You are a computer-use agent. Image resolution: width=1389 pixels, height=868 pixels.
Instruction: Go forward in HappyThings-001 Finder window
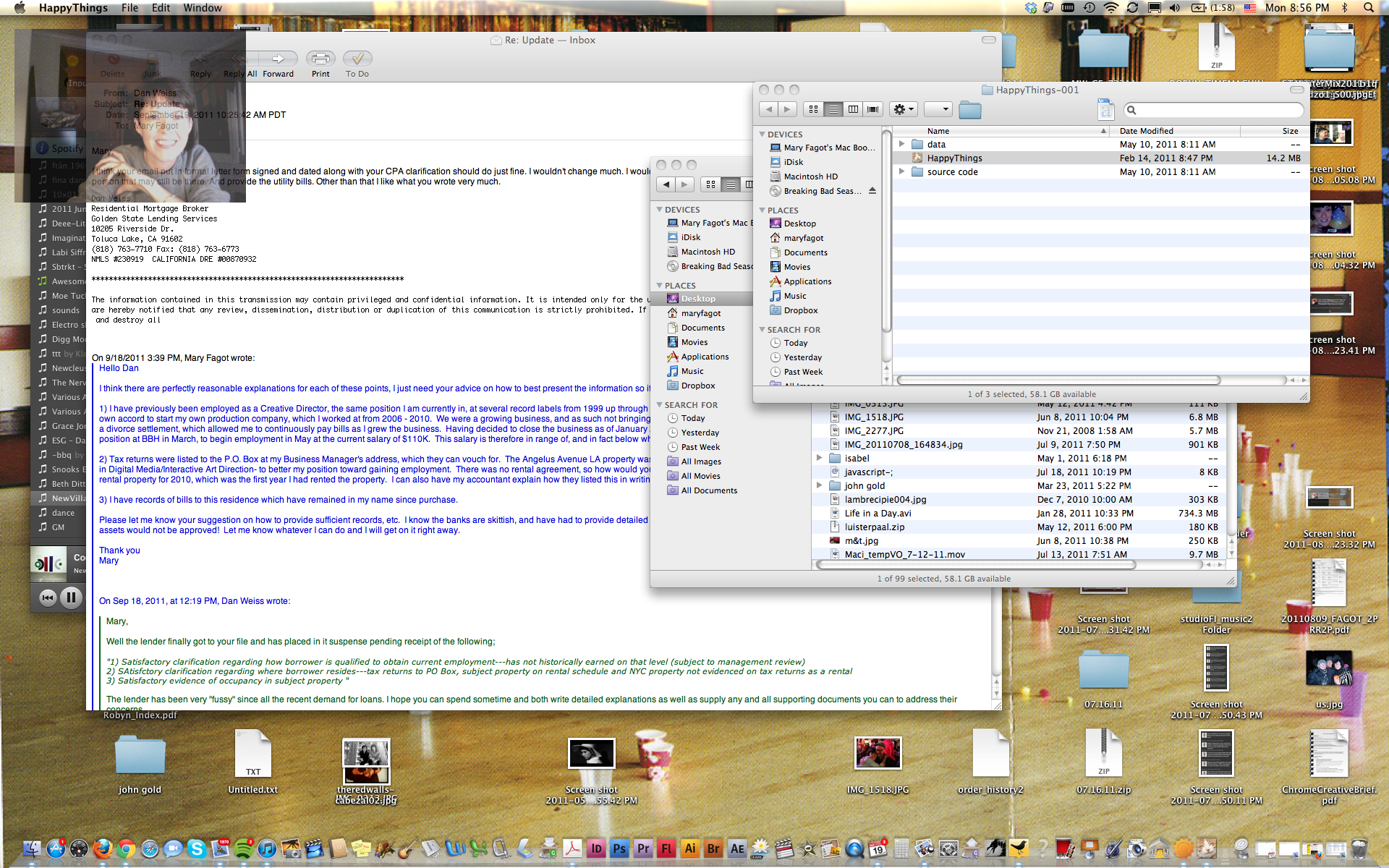coord(787,109)
